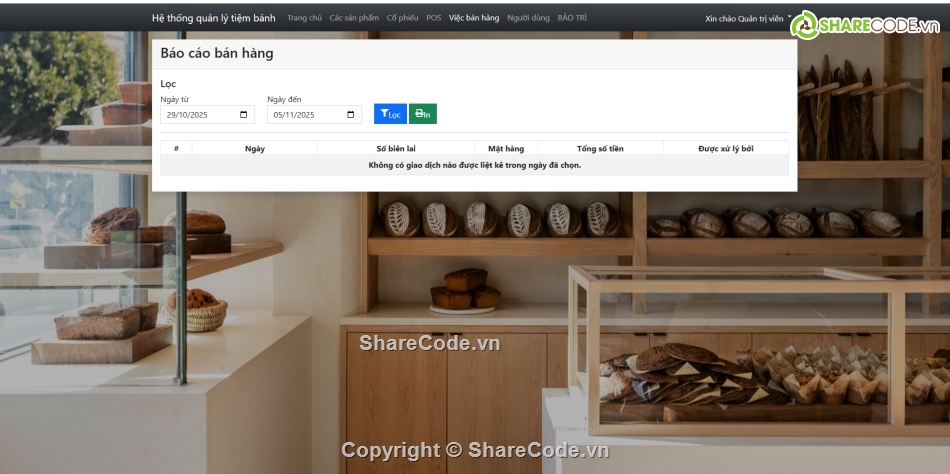The height and width of the screenshot is (474, 950).
Task: Click the ShareCode.vn logo
Action: pos(866,24)
